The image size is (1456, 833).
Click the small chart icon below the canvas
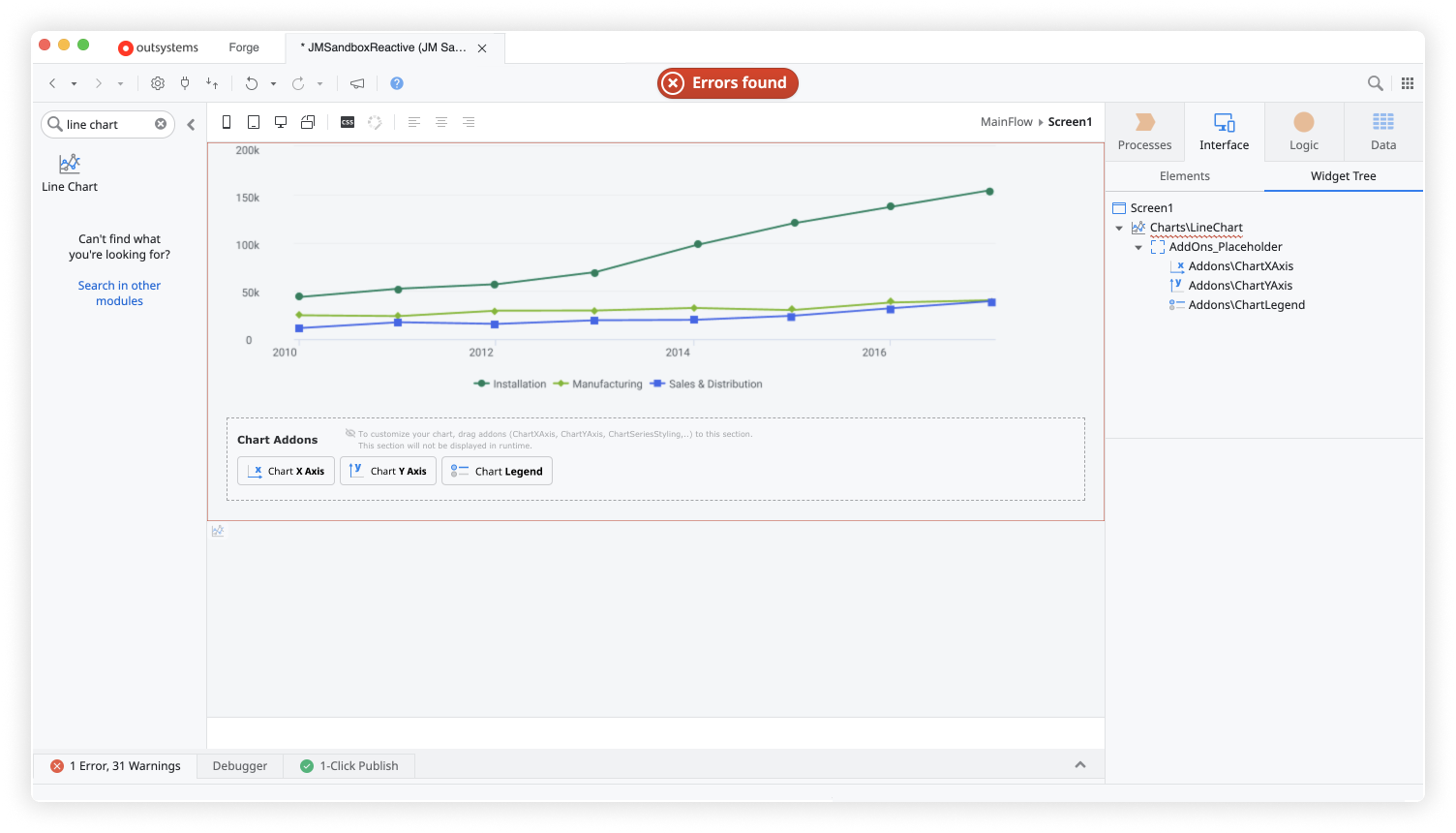click(218, 531)
